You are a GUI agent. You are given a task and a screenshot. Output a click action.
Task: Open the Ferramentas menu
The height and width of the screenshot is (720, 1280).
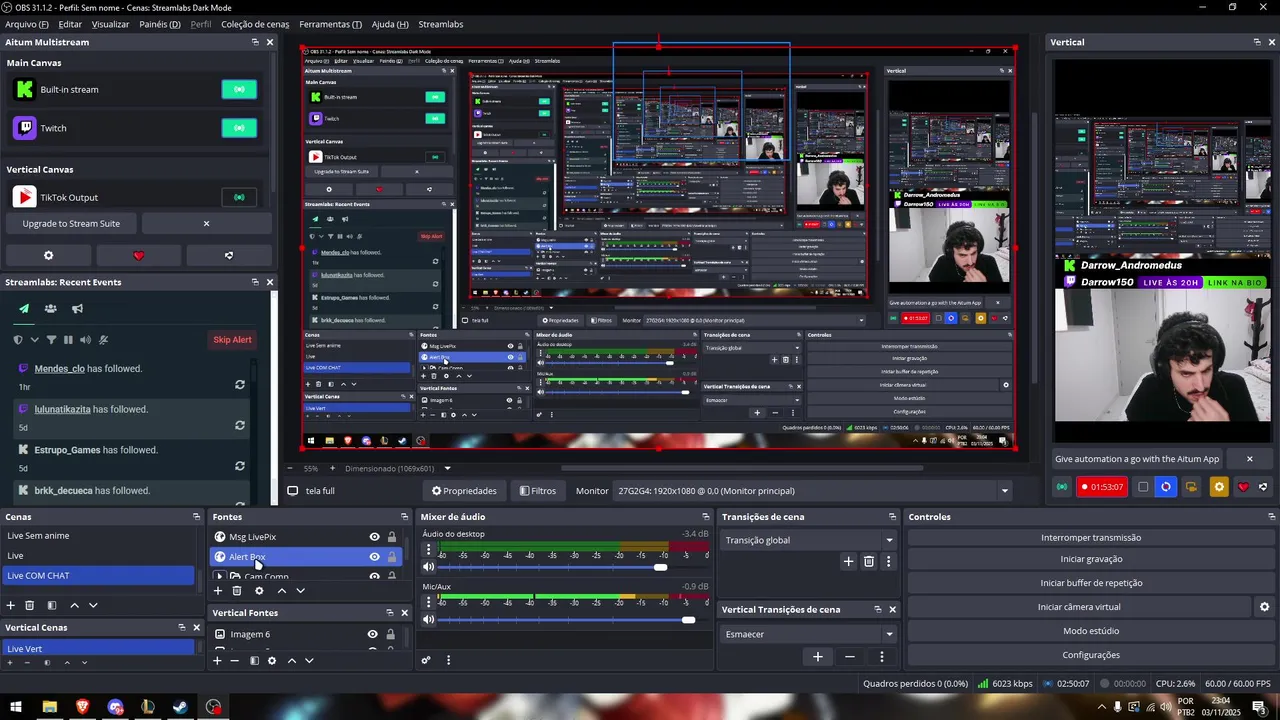[331, 24]
